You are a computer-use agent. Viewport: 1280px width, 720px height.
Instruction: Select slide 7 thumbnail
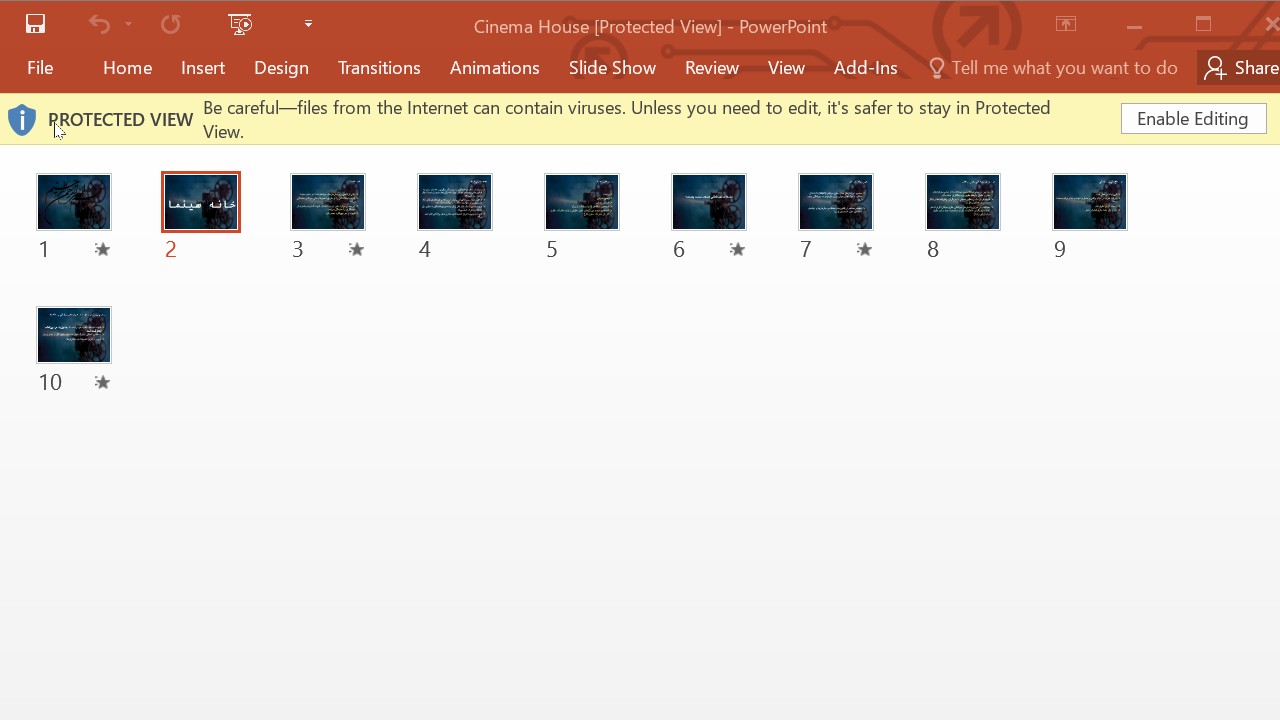pos(836,202)
